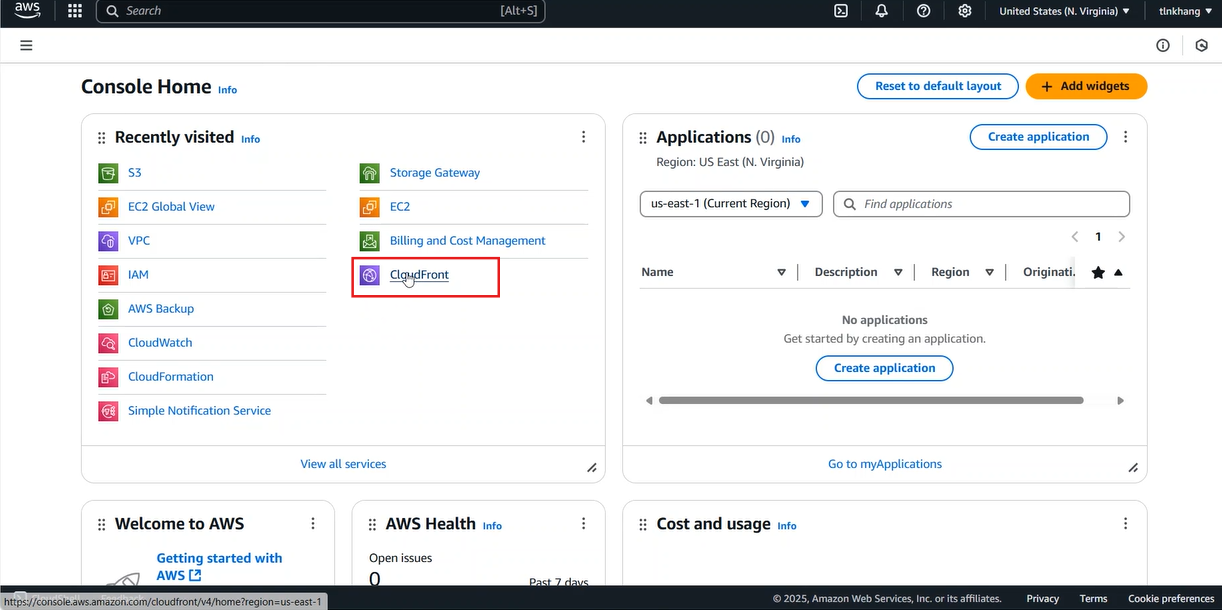This screenshot has width=1222, height=610.
Task: Open the United States (N. Virginia) region dropdown
Action: pos(1064,11)
